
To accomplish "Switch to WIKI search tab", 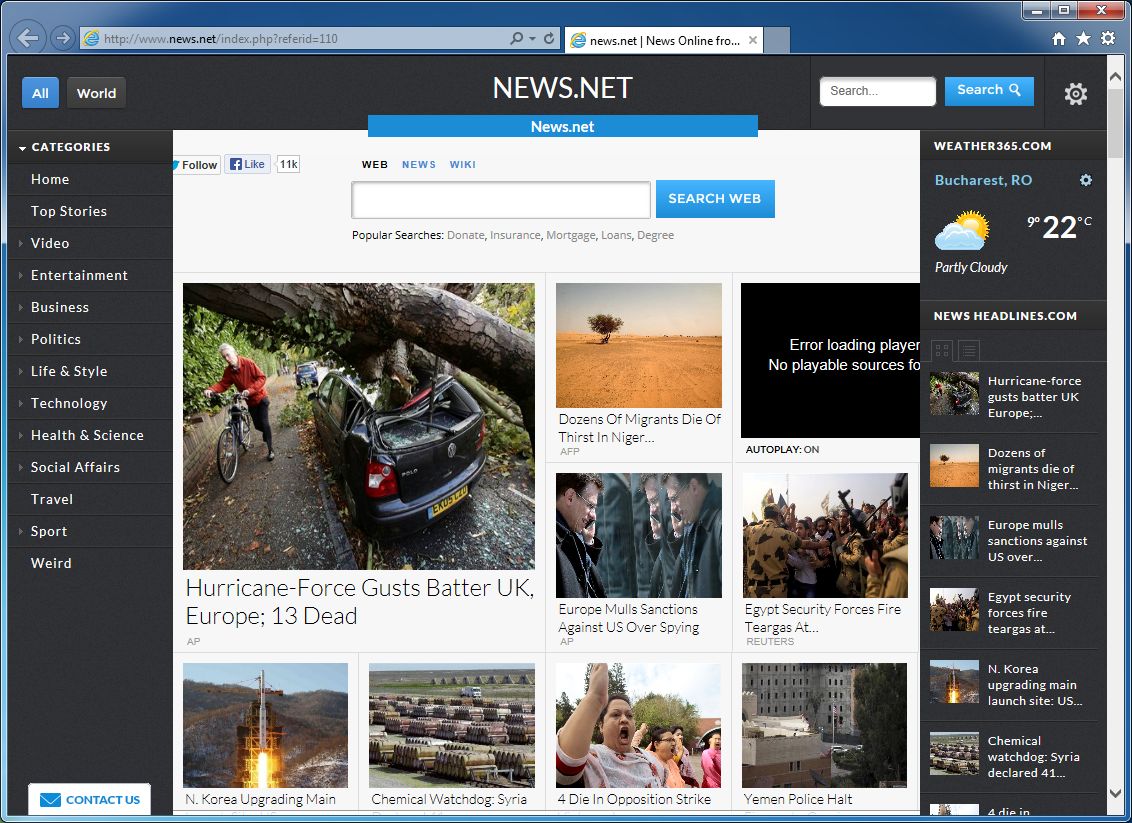I will (x=462, y=165).
